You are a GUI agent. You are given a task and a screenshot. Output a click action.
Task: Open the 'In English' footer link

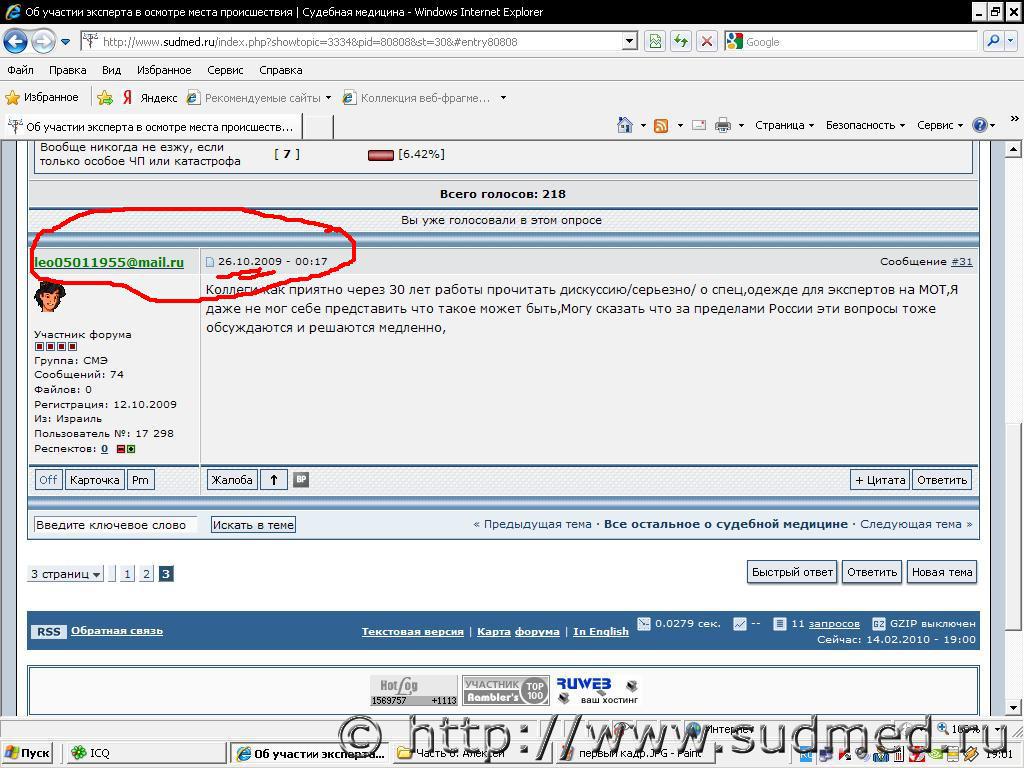click(x=601, y=632)
